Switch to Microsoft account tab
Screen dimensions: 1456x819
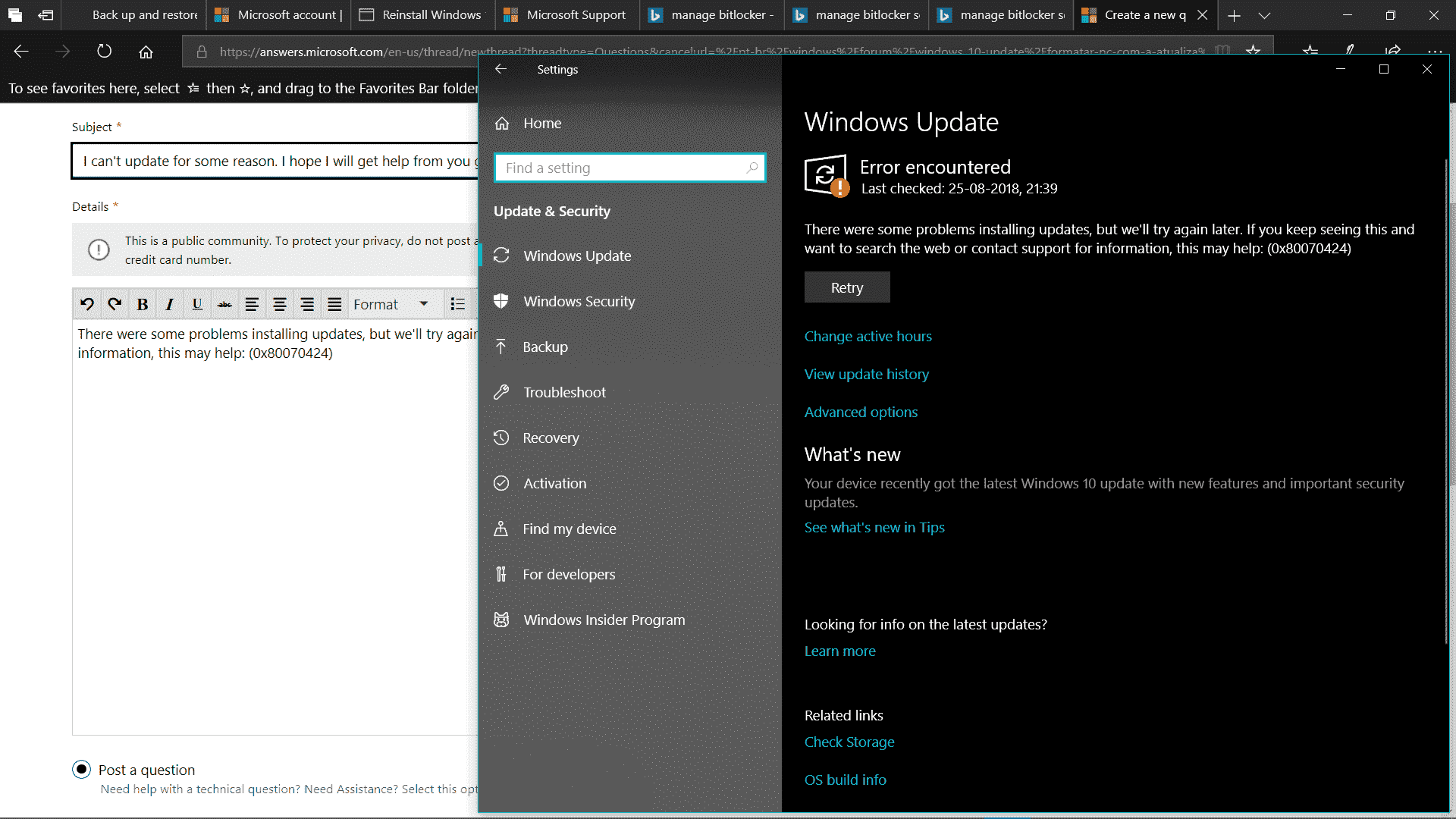pyautogui.click(x=278, y=14)
